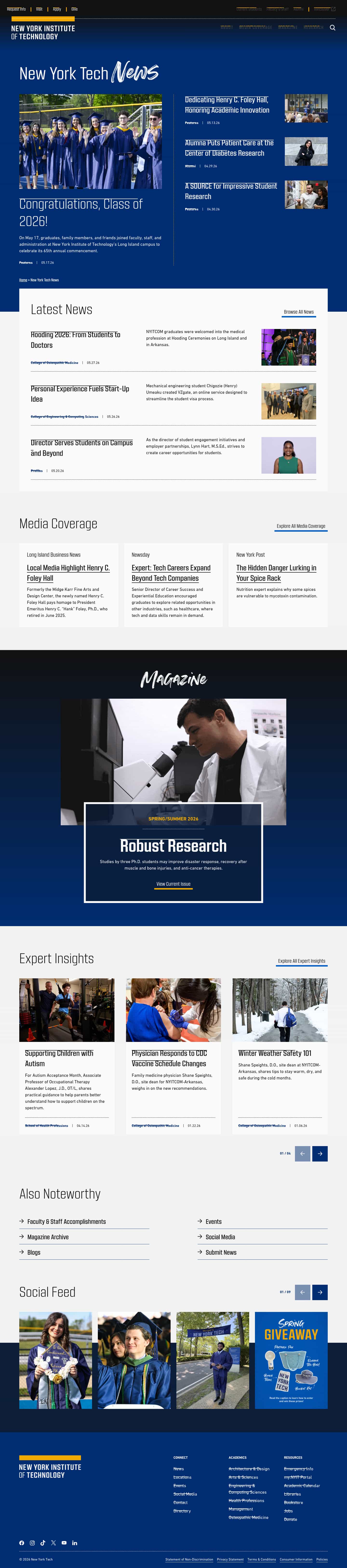Open Director Serves Students on Campus article
This screenshot has height=1568, width=347.
click(x=82, y=448)
